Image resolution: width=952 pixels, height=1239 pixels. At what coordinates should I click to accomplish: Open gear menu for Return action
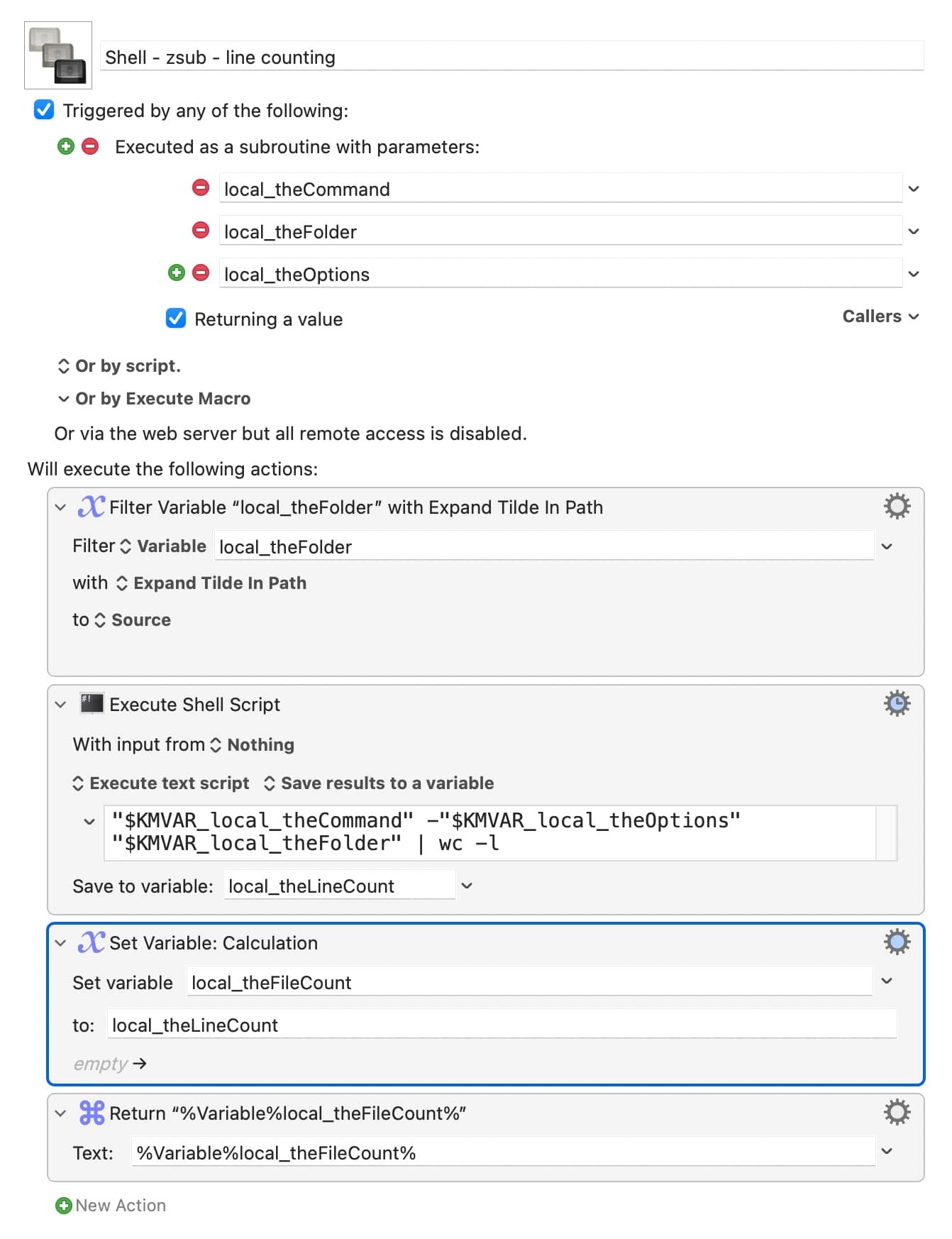pyautogui.click(x=897, y=1112)
